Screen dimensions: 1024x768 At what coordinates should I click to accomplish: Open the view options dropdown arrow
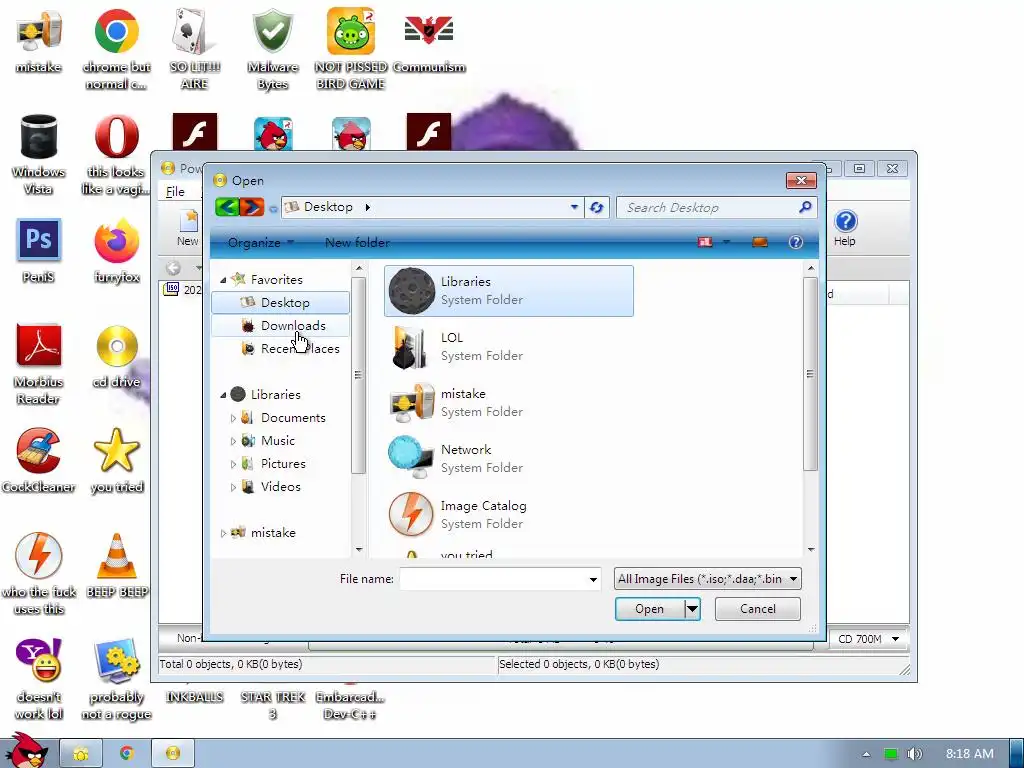726,242
